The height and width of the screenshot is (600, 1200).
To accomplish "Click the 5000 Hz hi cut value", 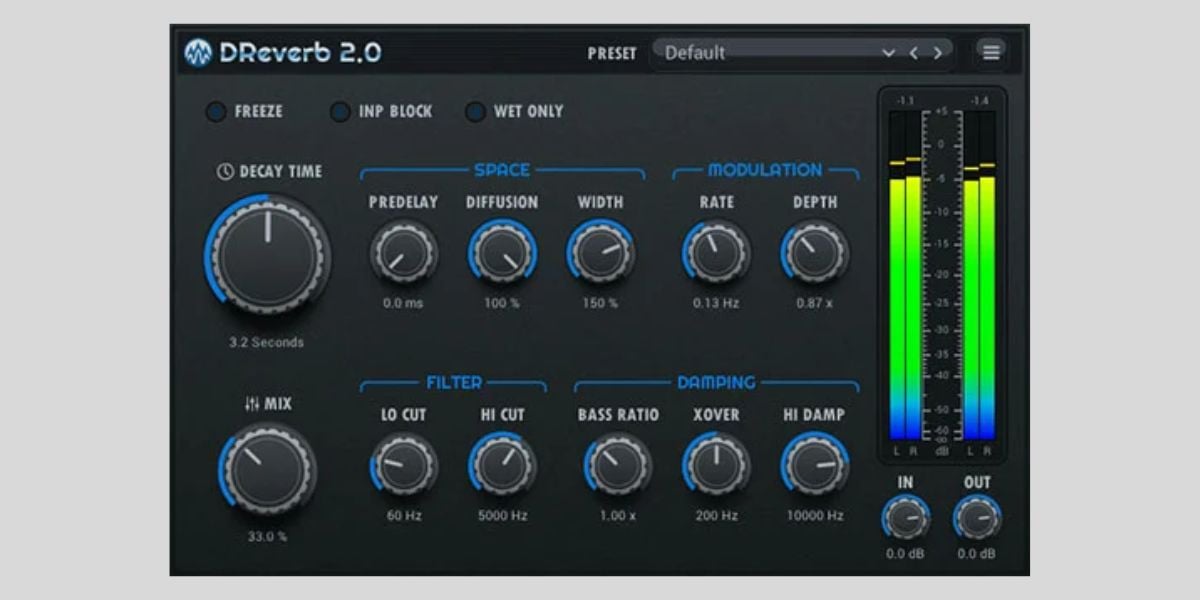I will point(501,516).
